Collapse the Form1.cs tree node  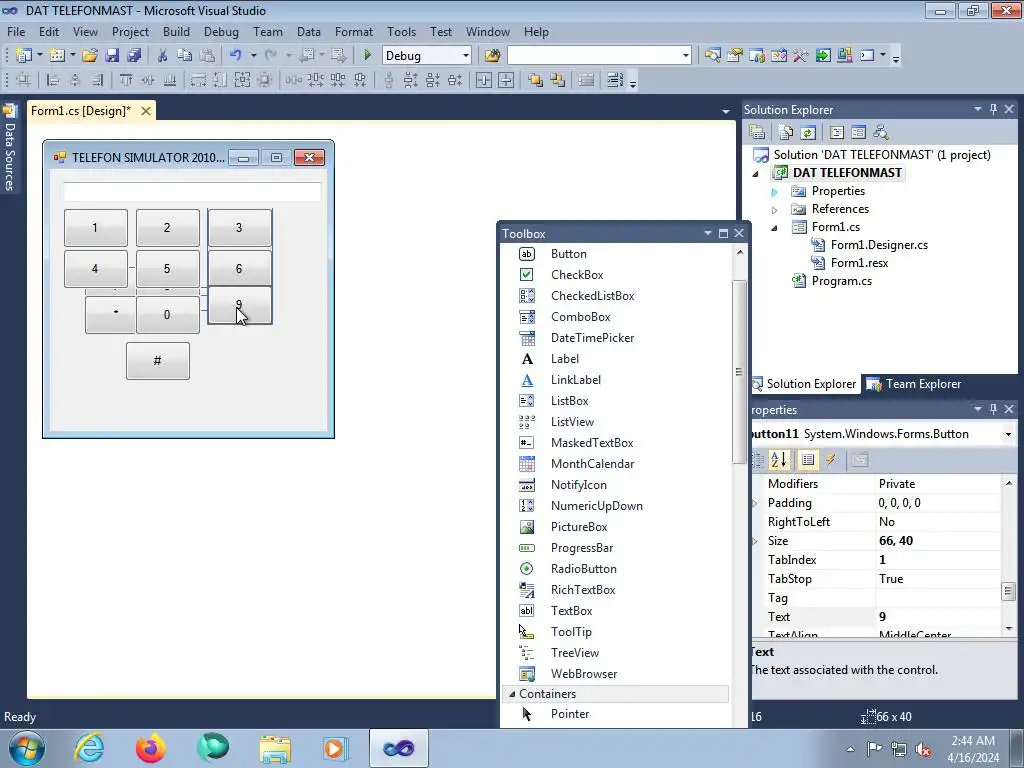(x=775, y=227)
